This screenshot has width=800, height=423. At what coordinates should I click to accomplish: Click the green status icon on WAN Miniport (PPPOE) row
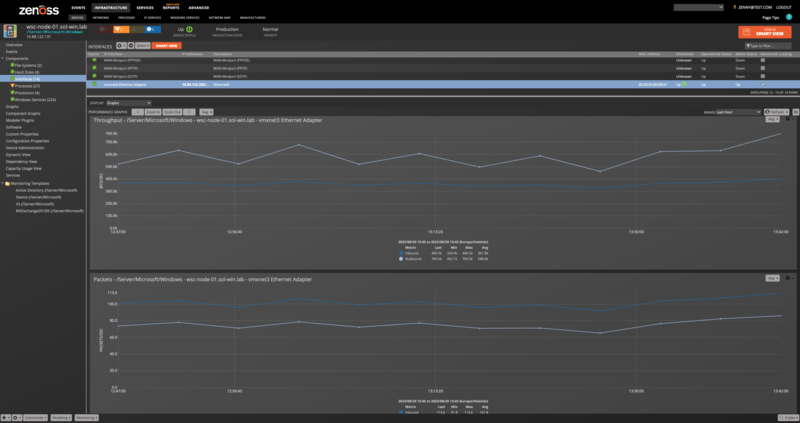point(94,60)
